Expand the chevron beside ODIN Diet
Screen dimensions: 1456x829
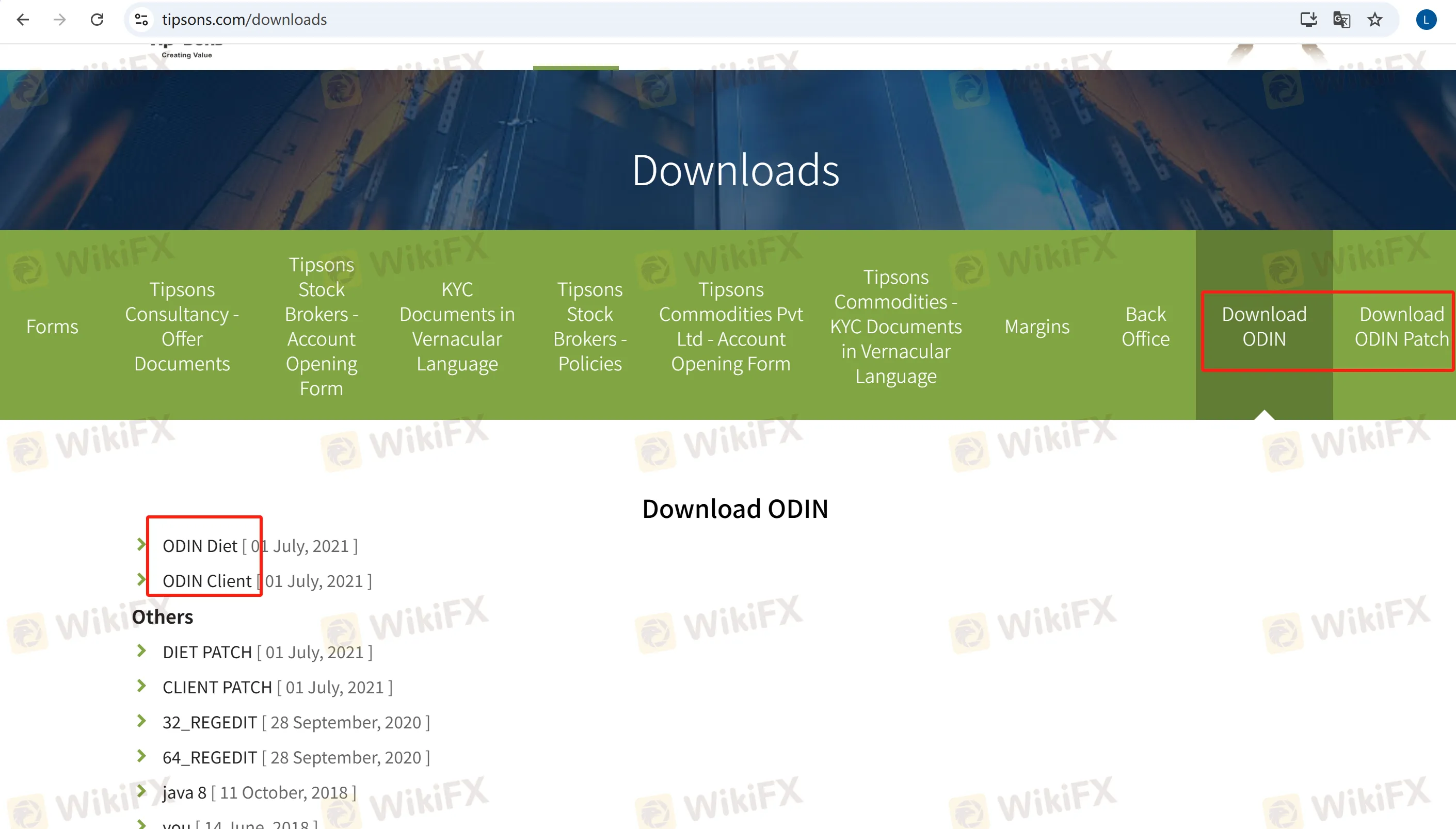[x=141, y=545]
